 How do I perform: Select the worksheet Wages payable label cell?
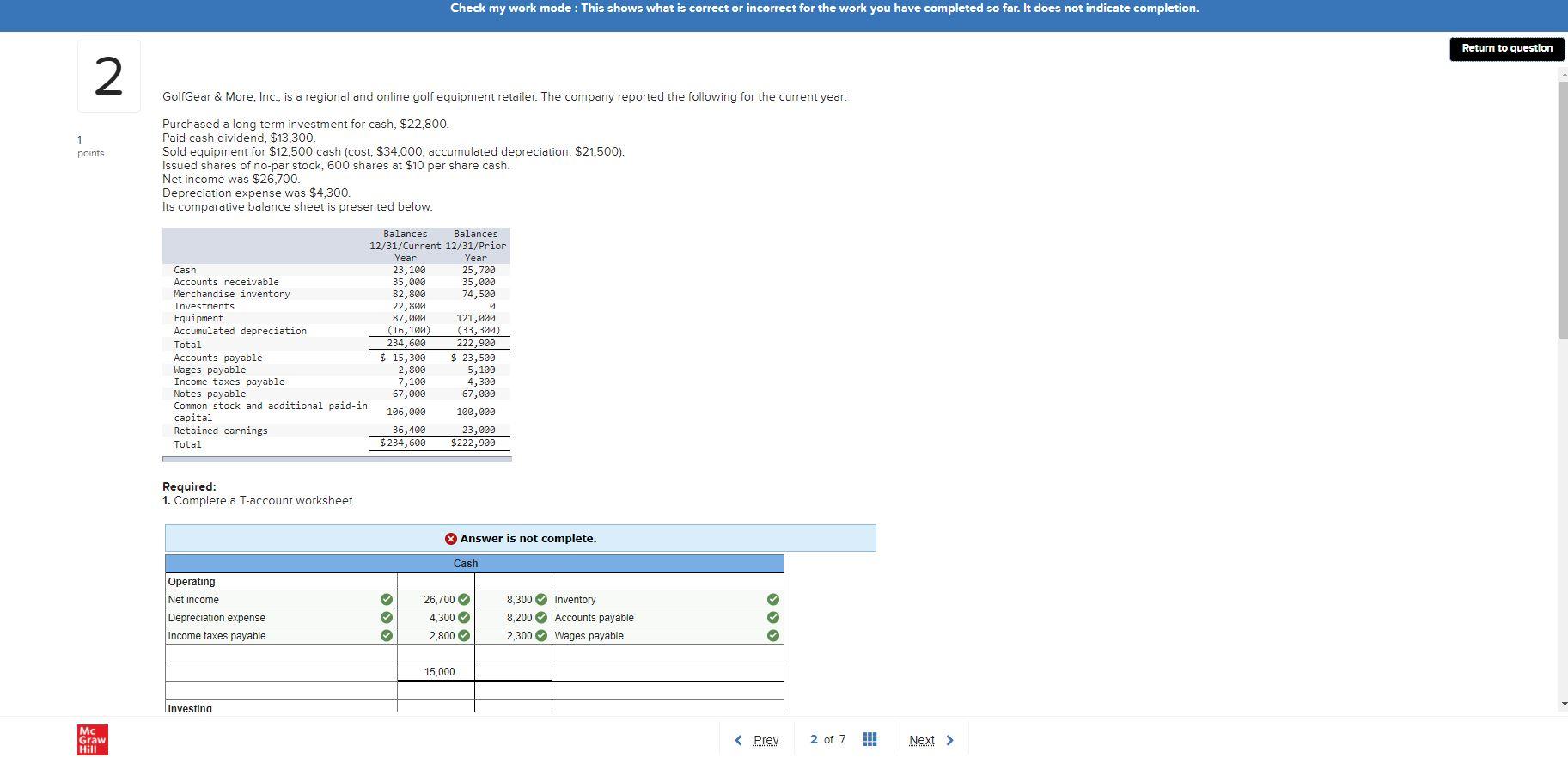668,636
